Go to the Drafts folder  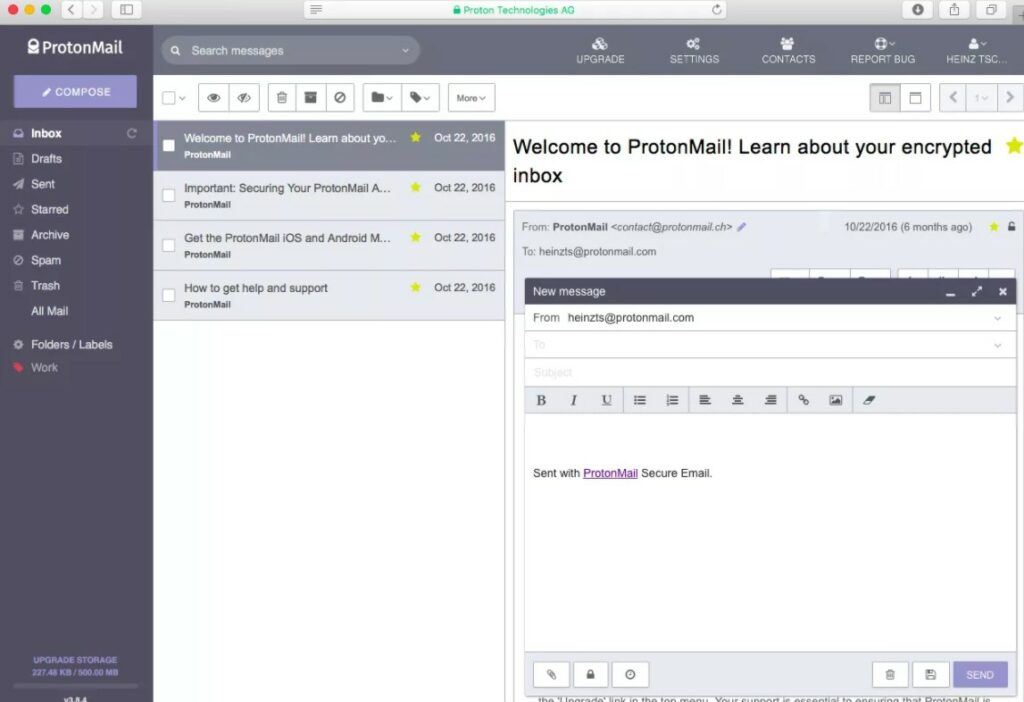click(45, 158)
